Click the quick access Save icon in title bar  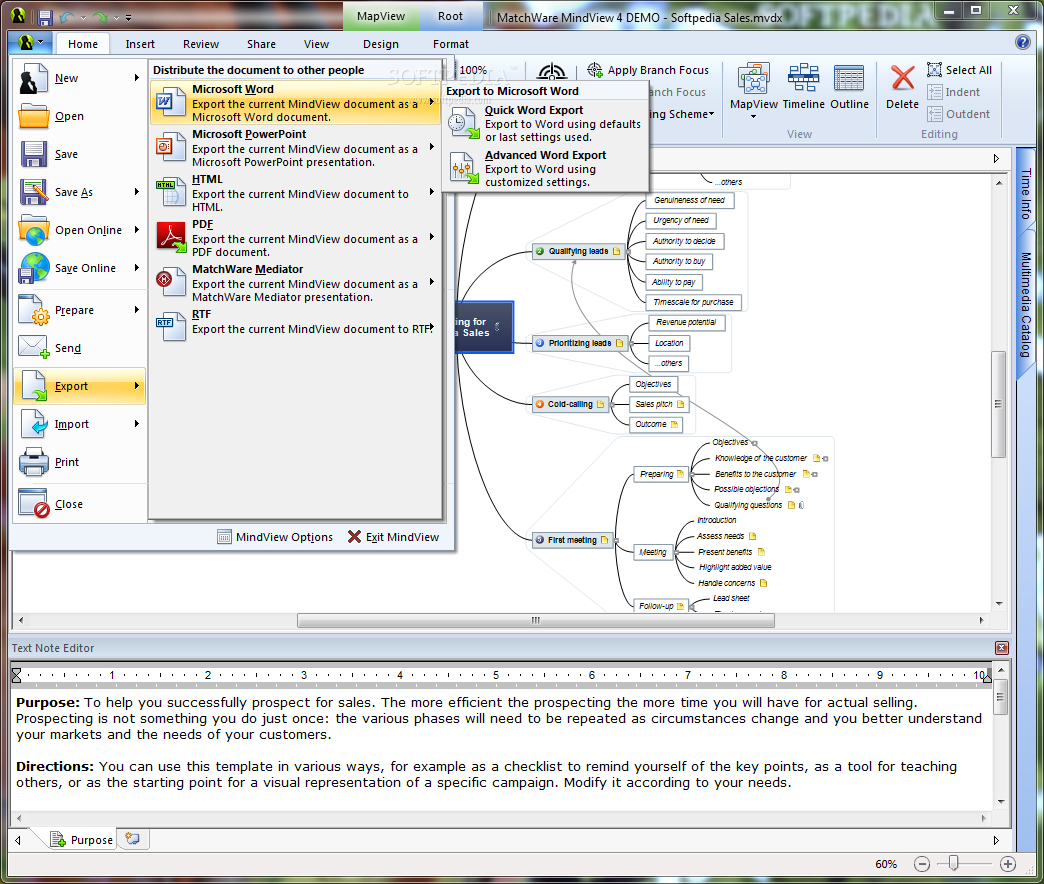tap(45, 17)
